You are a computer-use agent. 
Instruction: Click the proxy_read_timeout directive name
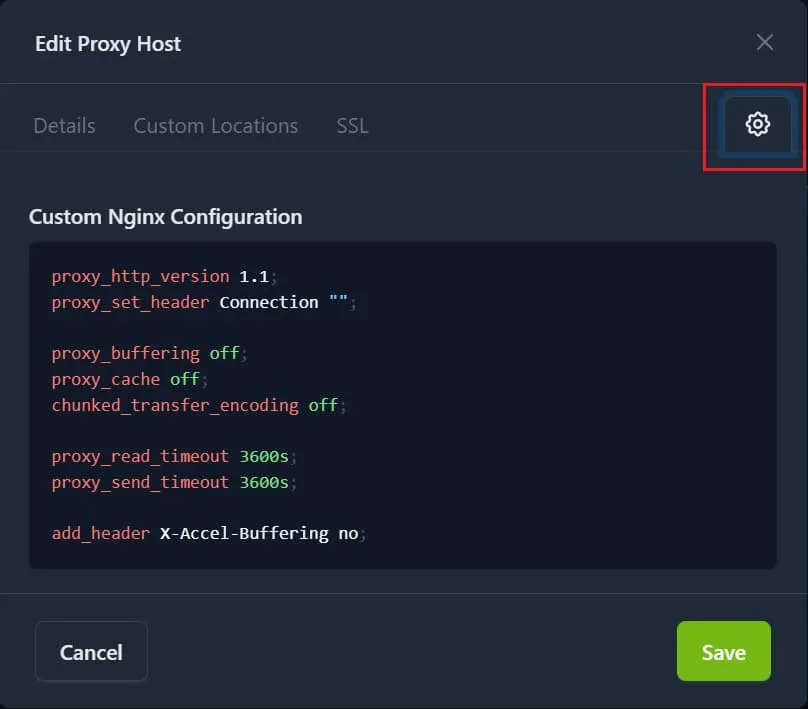tap(140, 456)
